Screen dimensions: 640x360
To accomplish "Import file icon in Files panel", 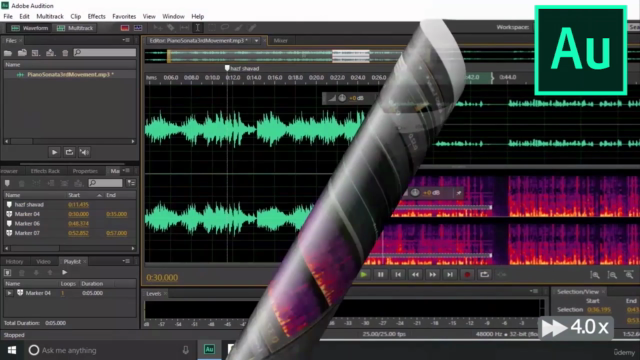I will (x=22, y=53).
